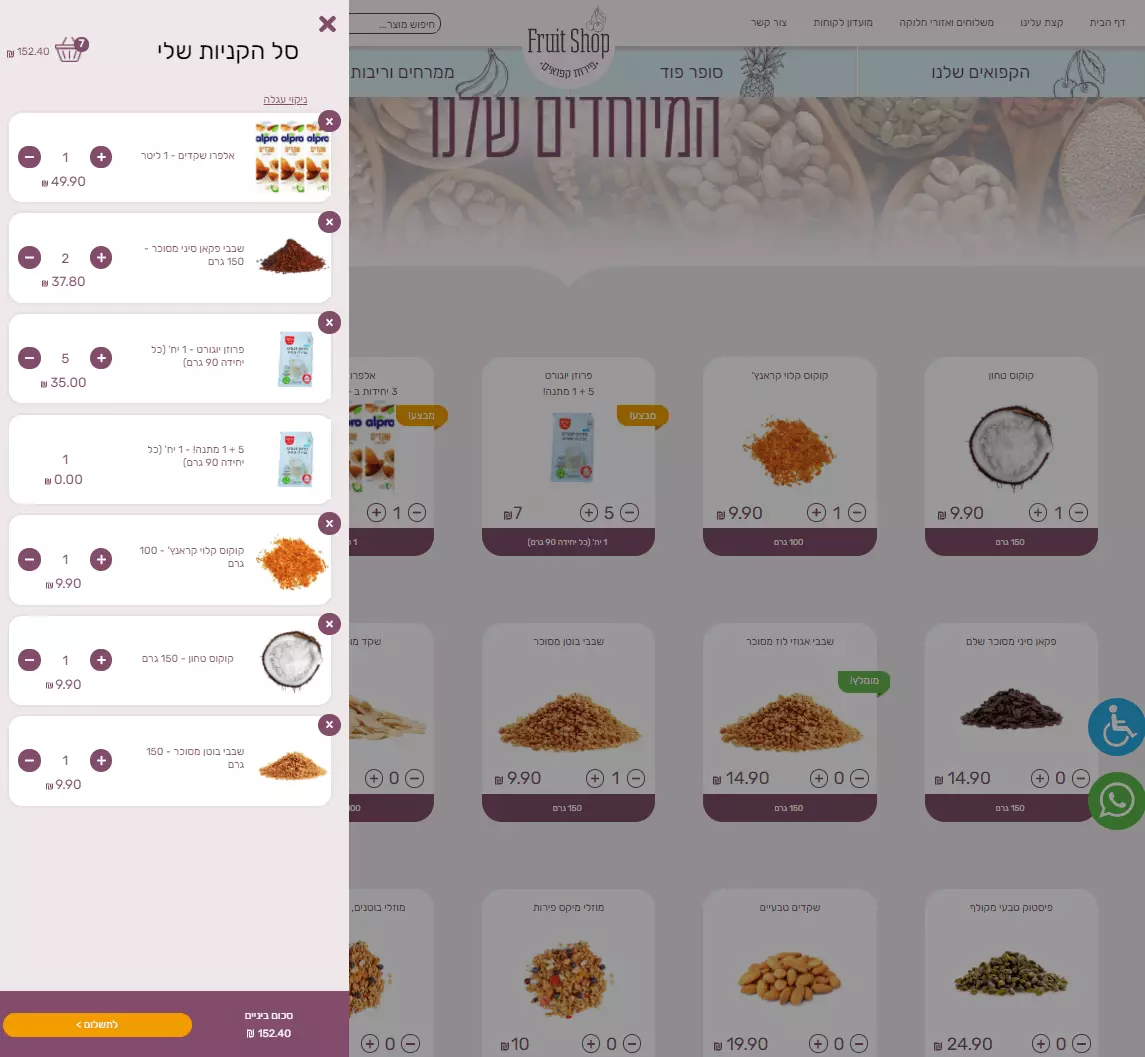Remove the Alpro almond drink from the cart
Image resolution: width=1145 pixels, height=1057 pixels.
329,121
